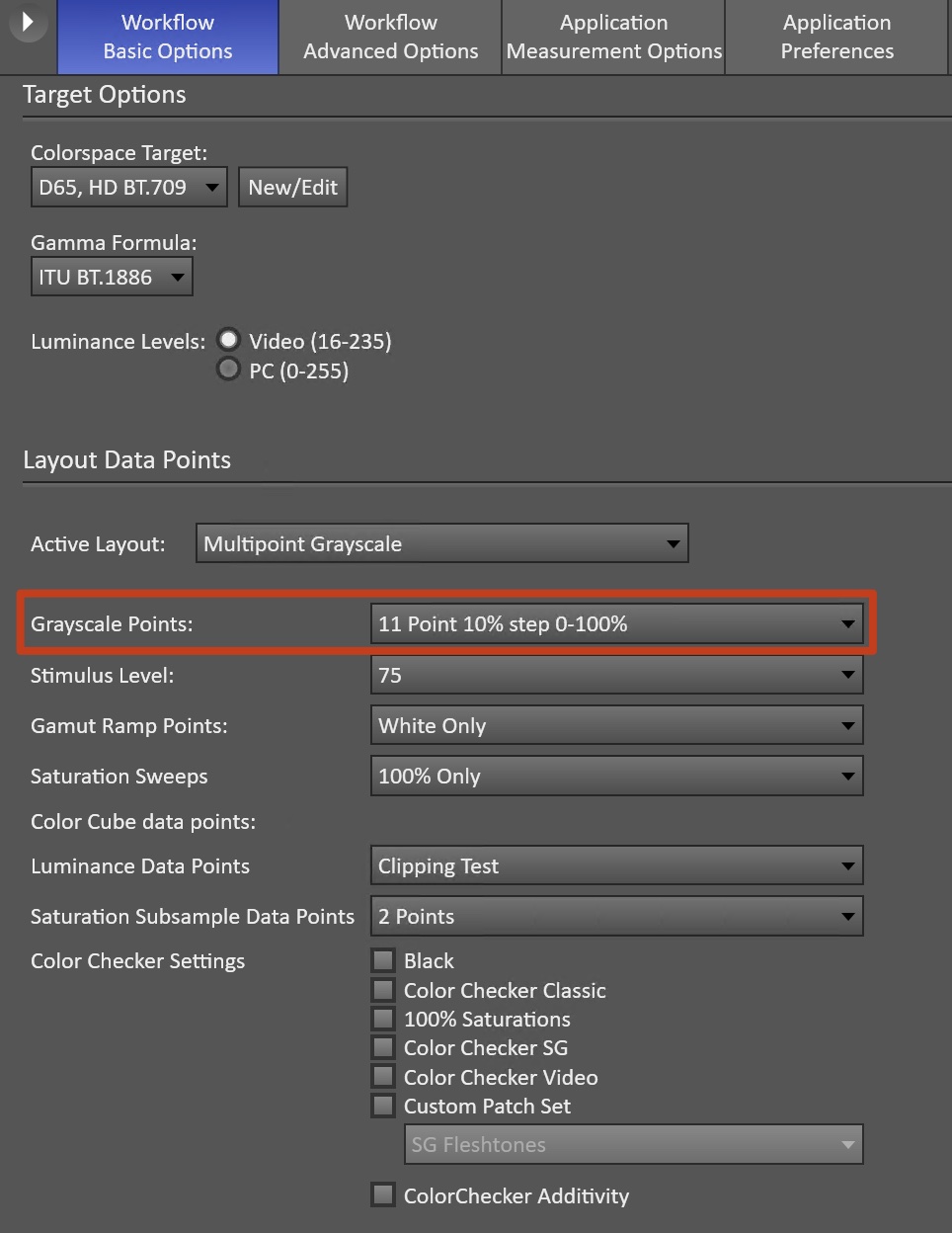Viewport: 952px width, 1233px height.
Task: Change the Gamut Ramp Points selection
Action: click(616, 726)
